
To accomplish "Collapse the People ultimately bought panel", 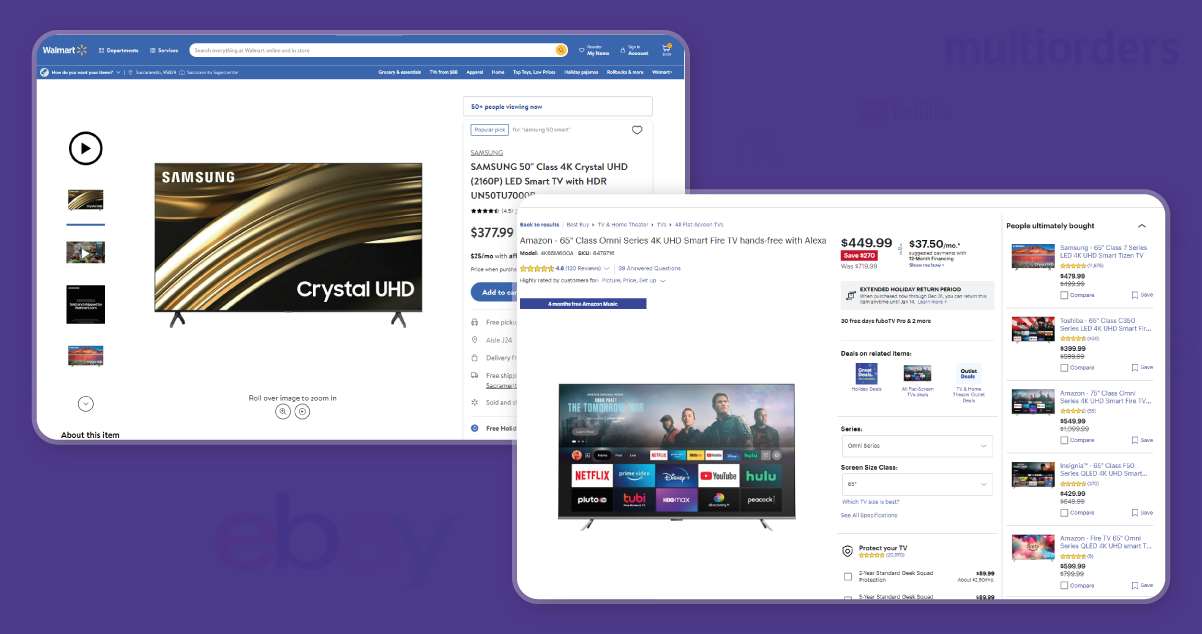I will coord(1142,226).
